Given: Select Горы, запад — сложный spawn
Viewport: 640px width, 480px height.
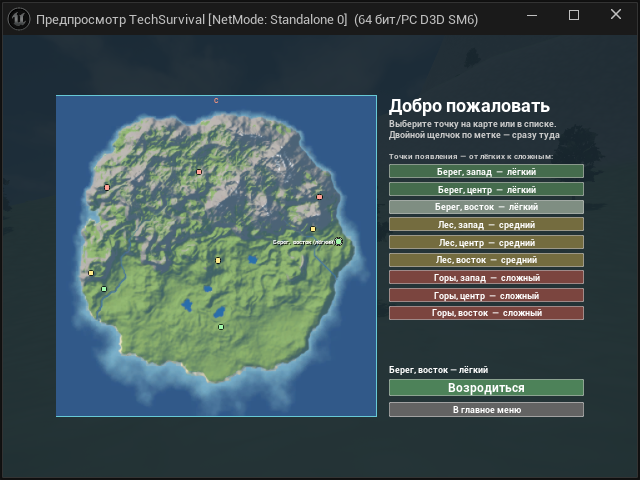Looking at the screenshot, I should pos(486,278).
